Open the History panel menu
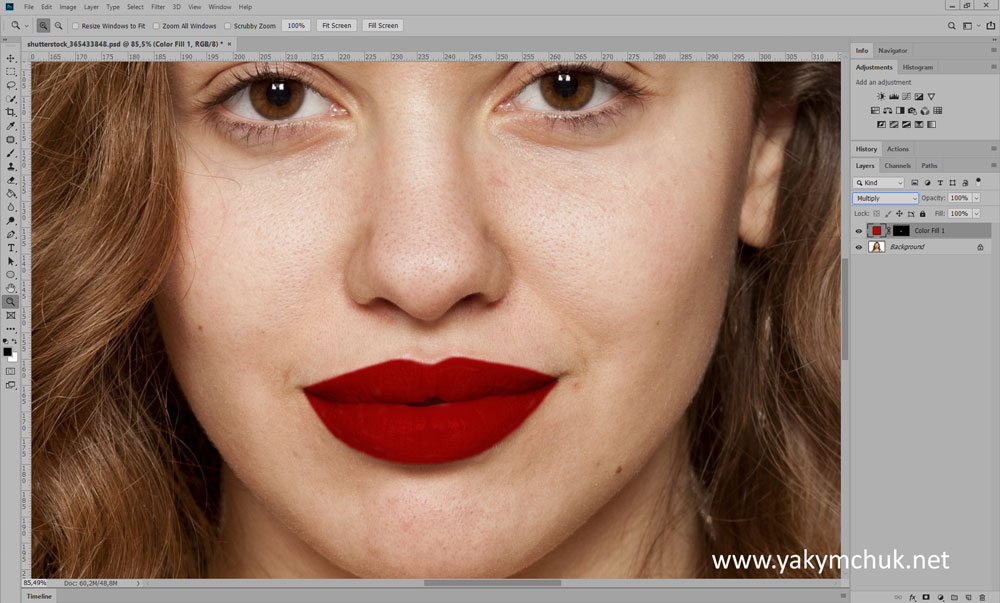Screen dimensions: 1000x603 (993, 149)
